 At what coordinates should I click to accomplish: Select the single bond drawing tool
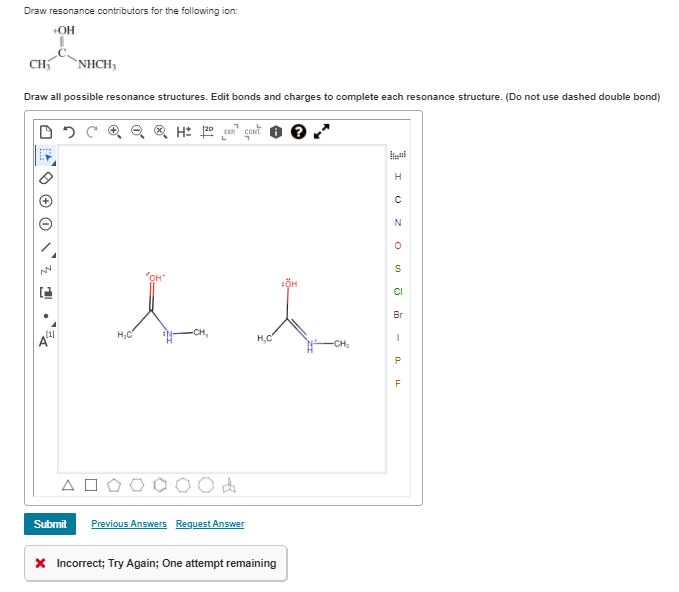(x=46, y=247)
